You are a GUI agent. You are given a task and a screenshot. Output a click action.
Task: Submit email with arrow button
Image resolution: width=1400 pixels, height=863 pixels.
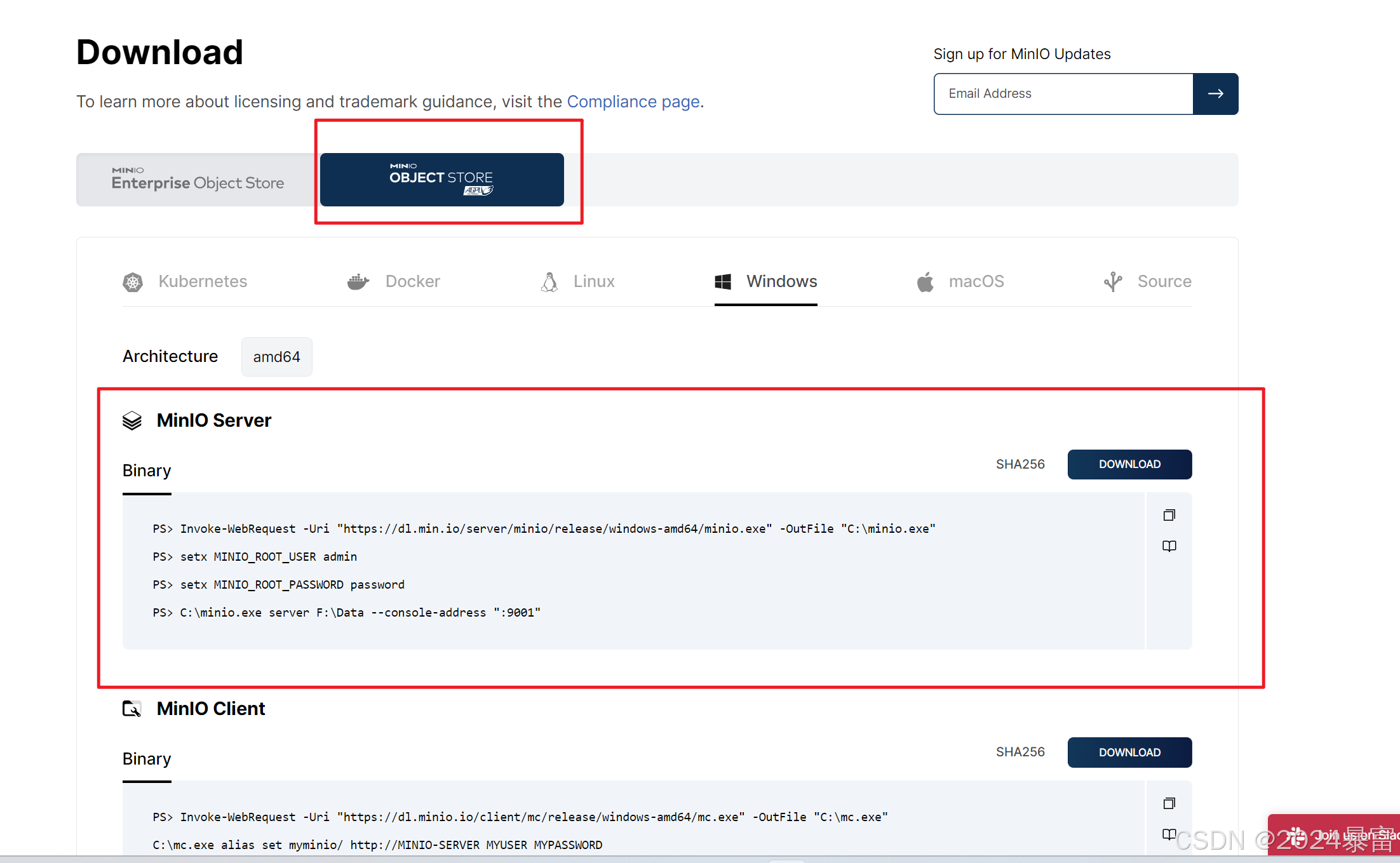pos(1215,94)
